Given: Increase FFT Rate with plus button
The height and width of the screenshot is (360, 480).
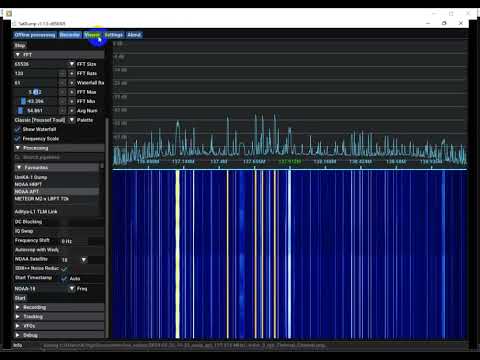Looking at the screenshot, I should tap(72, 73).
